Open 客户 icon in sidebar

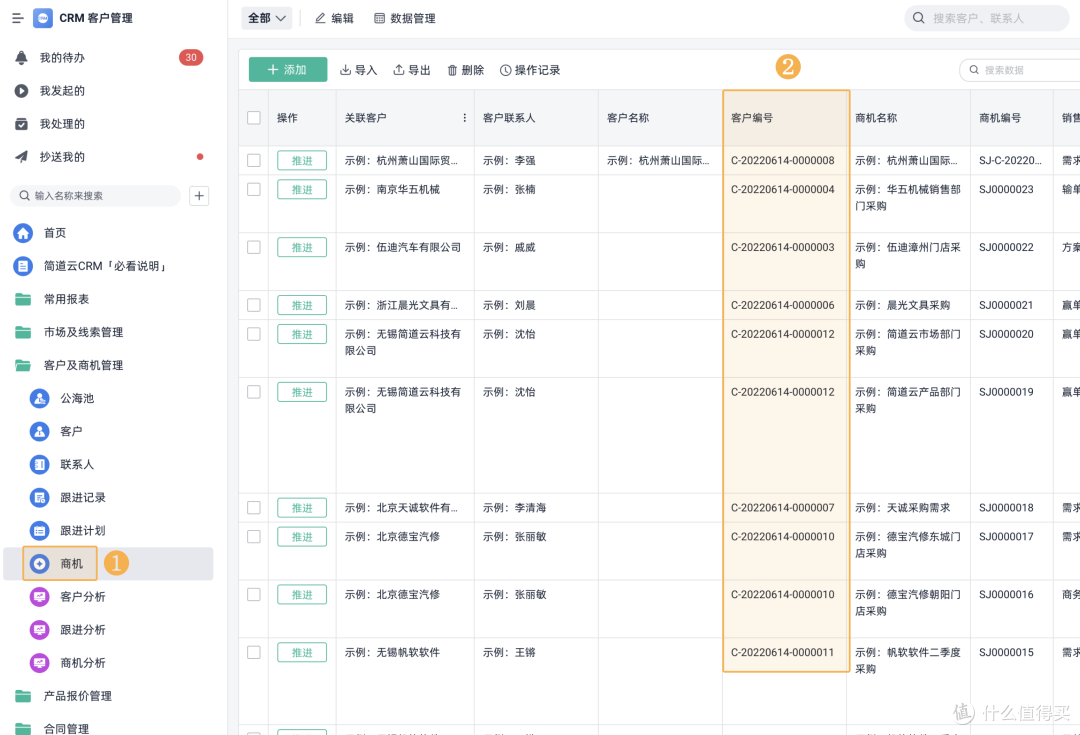pos(39,431)
